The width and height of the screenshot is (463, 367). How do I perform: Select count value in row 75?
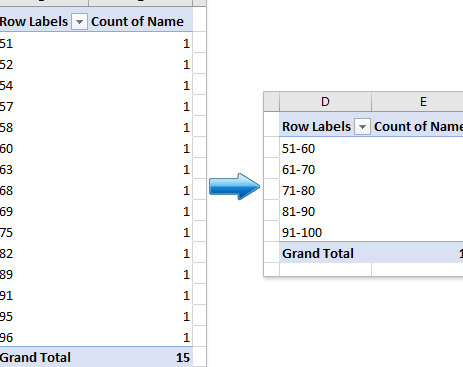(186, 233)
